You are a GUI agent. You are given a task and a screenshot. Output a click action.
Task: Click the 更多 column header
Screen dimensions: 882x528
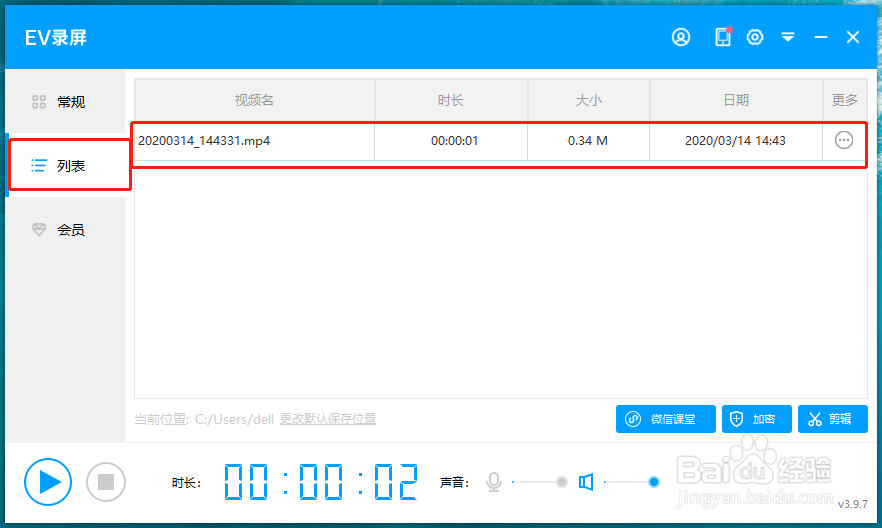[845, 100]
